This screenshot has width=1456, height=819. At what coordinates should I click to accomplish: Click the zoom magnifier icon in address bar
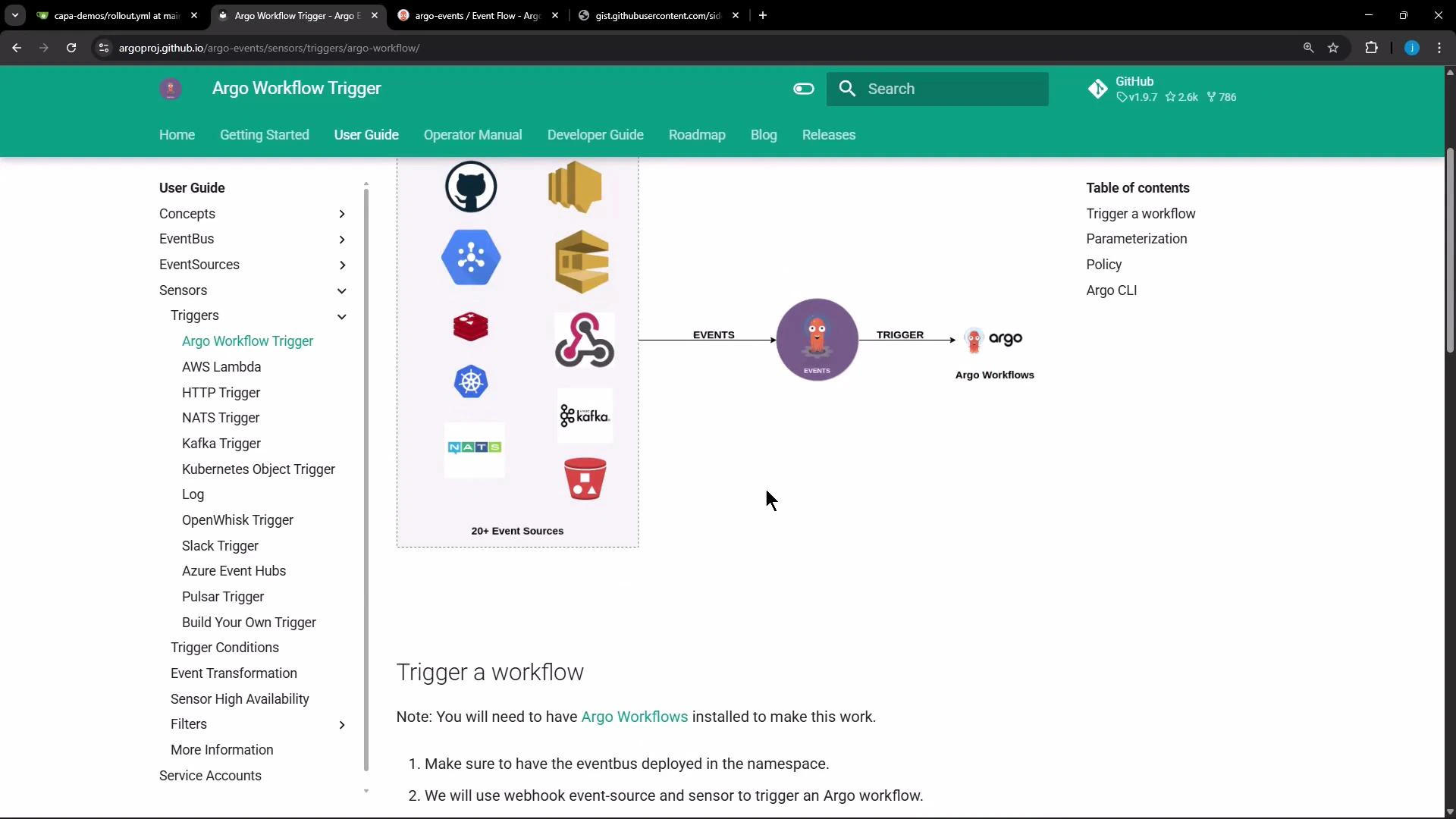1308,48
